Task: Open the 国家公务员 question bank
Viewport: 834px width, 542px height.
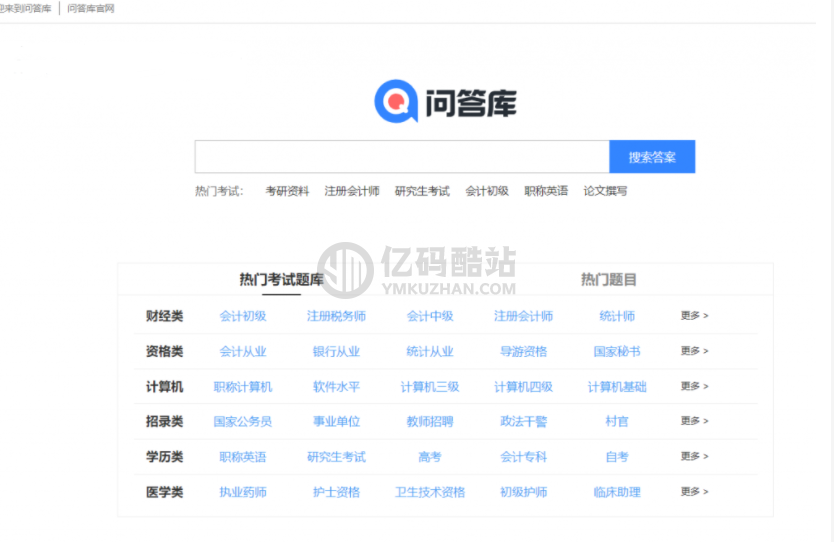Action: (243, 421)
